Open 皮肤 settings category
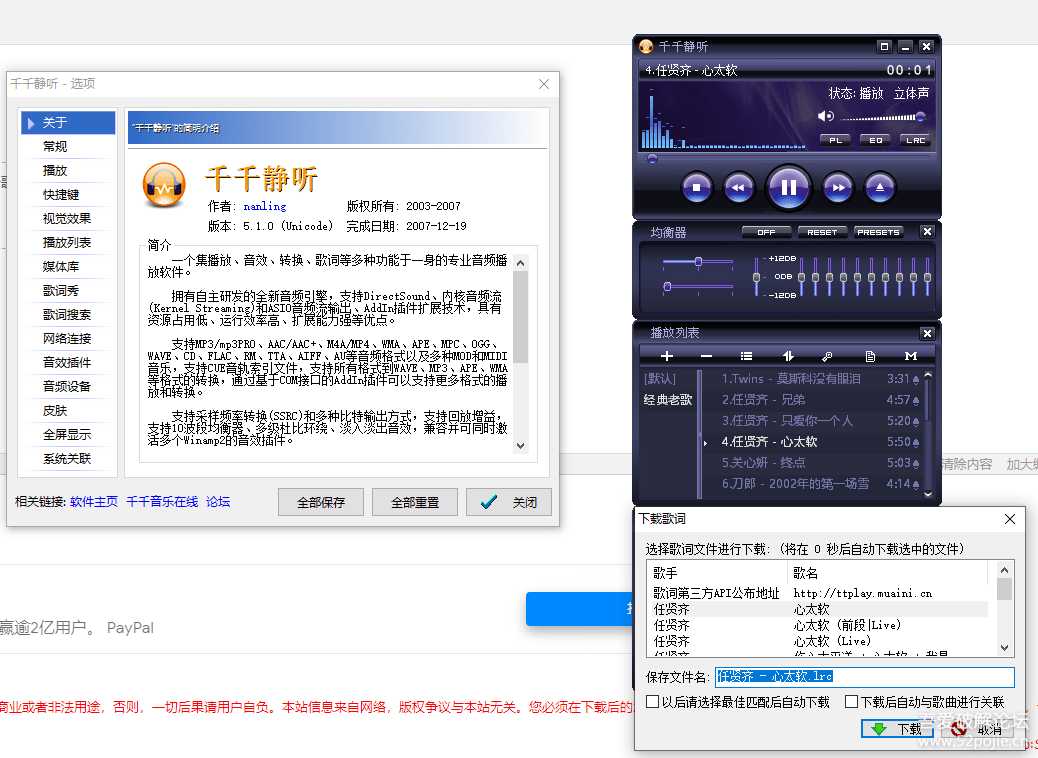 55,411
